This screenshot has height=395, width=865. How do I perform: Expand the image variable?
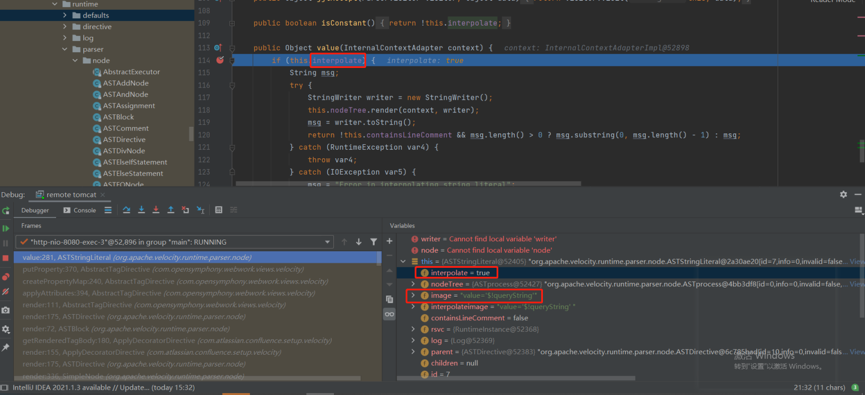tap(413, 295)
